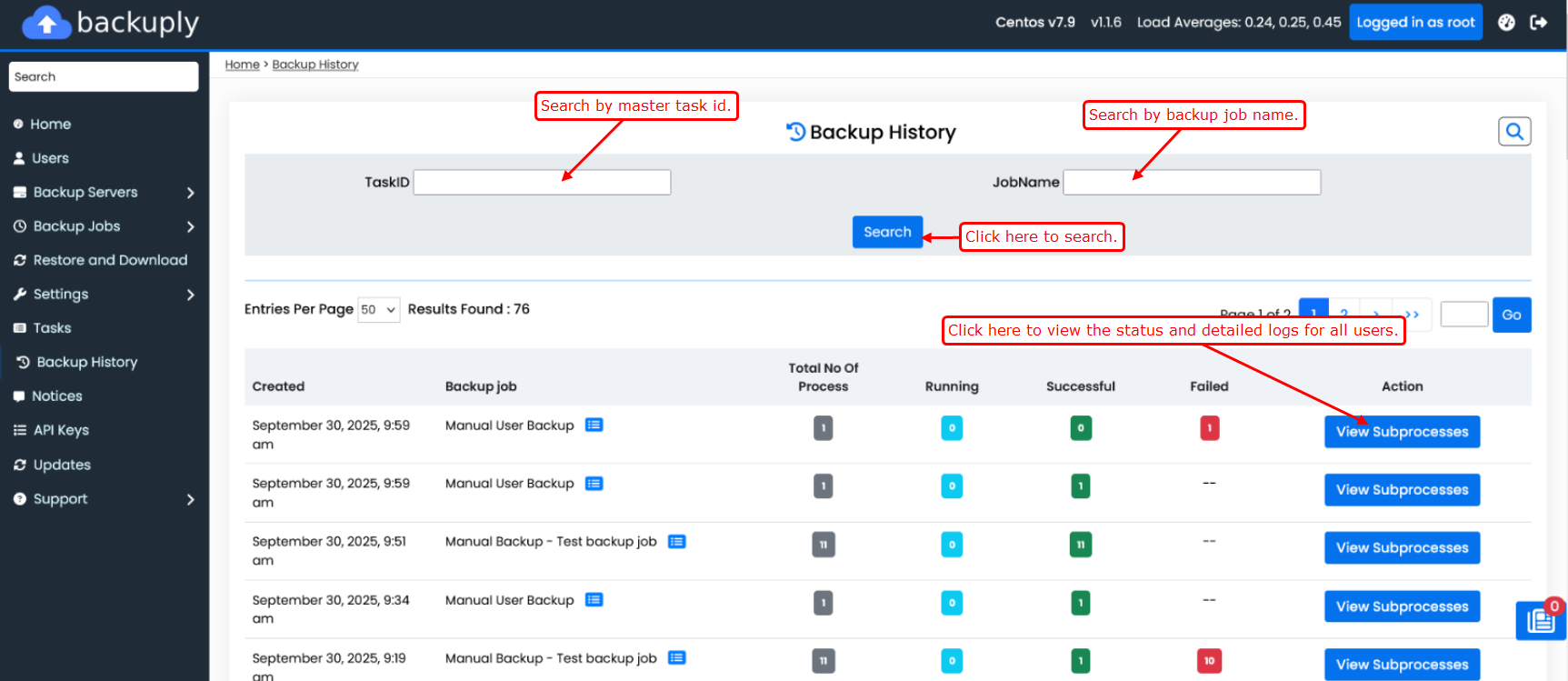Viewport: 1568px width, 681px height.
Task: Click View Subprocesses for first row
Action: click(1401, 432)
